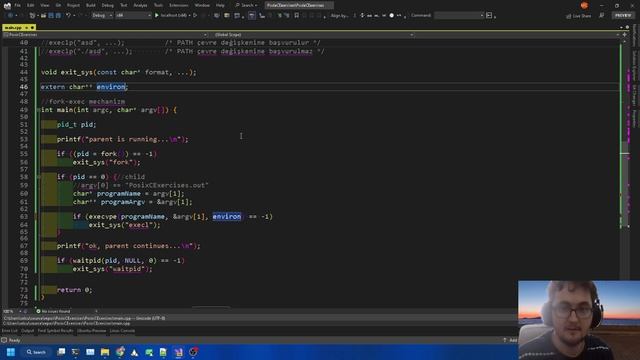Click the Undo arrow icon
640x360 pixels.
(x=69, y=16)
